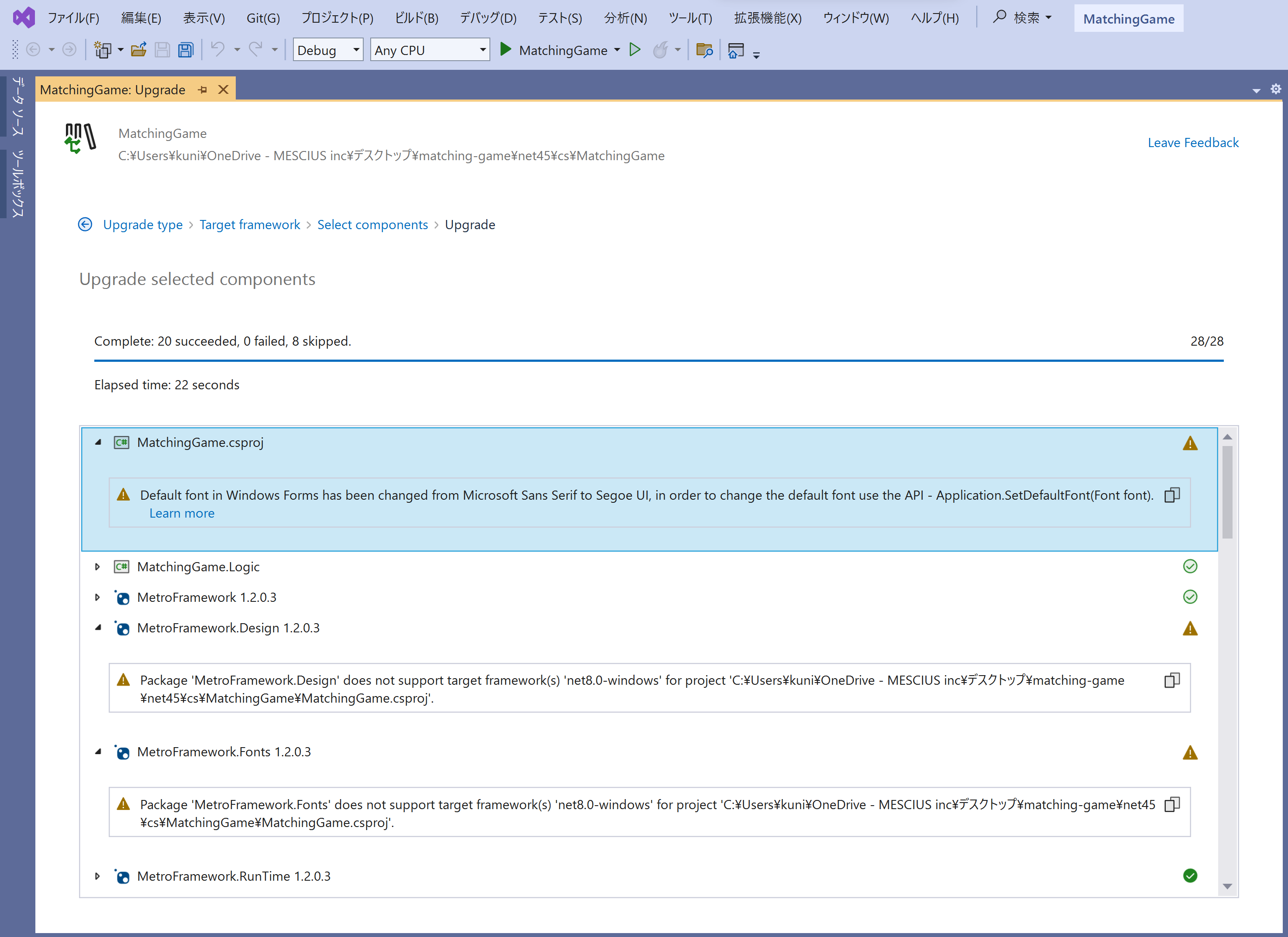Expand the MatchingGame.Logic node

tap(98, 567)
